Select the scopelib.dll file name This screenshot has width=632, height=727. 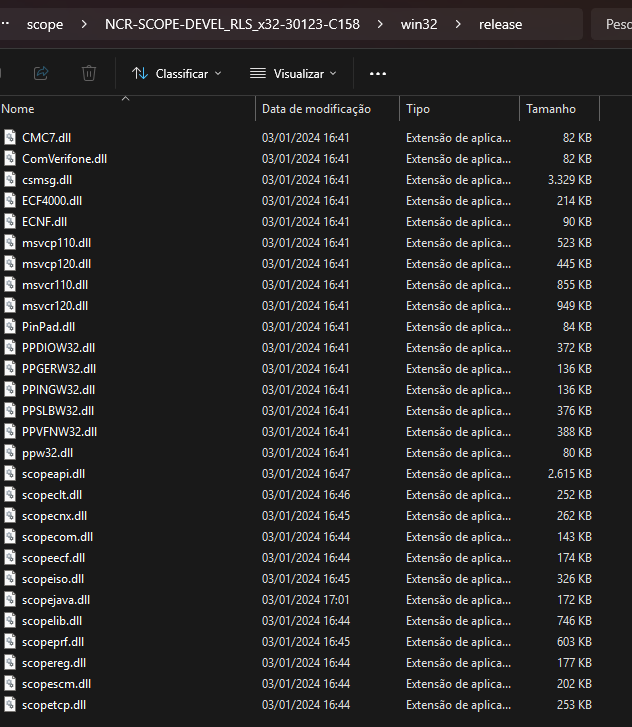click(52, 621)
